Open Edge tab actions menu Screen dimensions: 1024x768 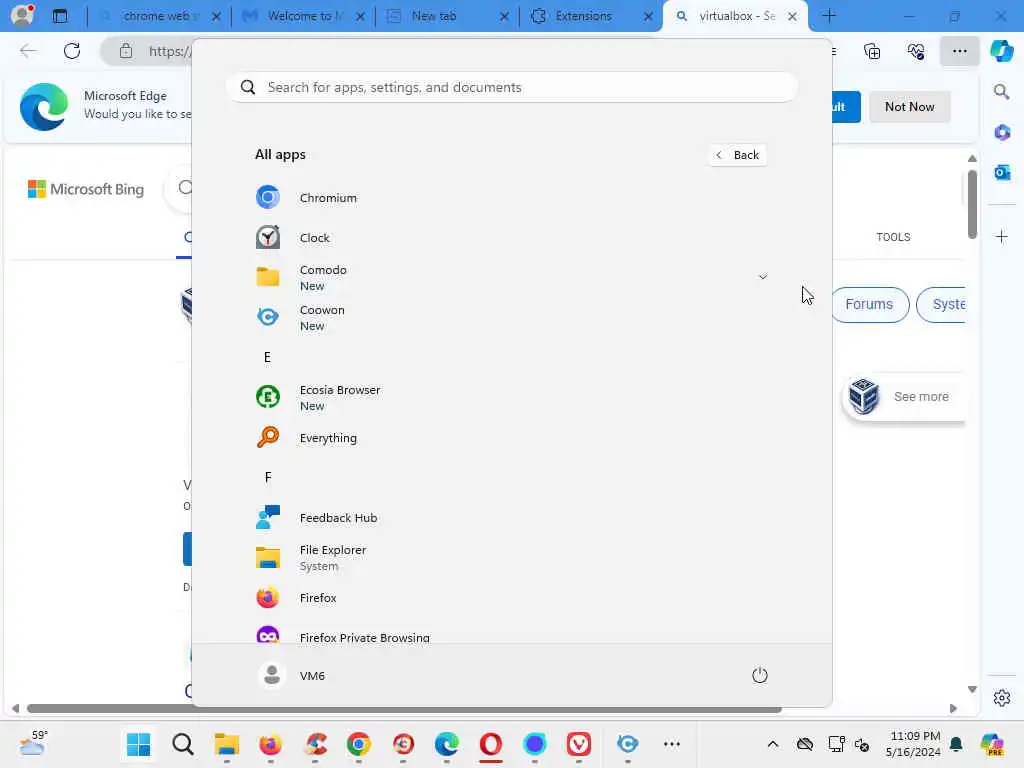(60, 16)
